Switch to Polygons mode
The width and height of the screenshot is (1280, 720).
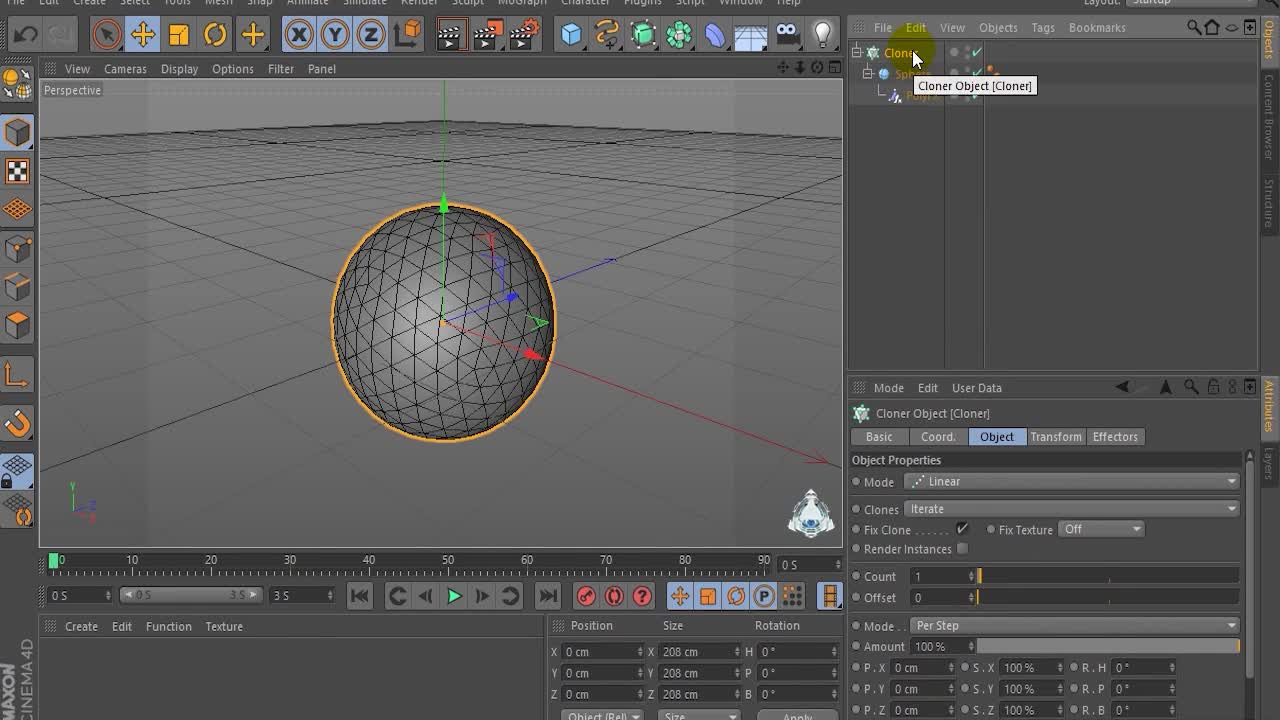(18, 326)
